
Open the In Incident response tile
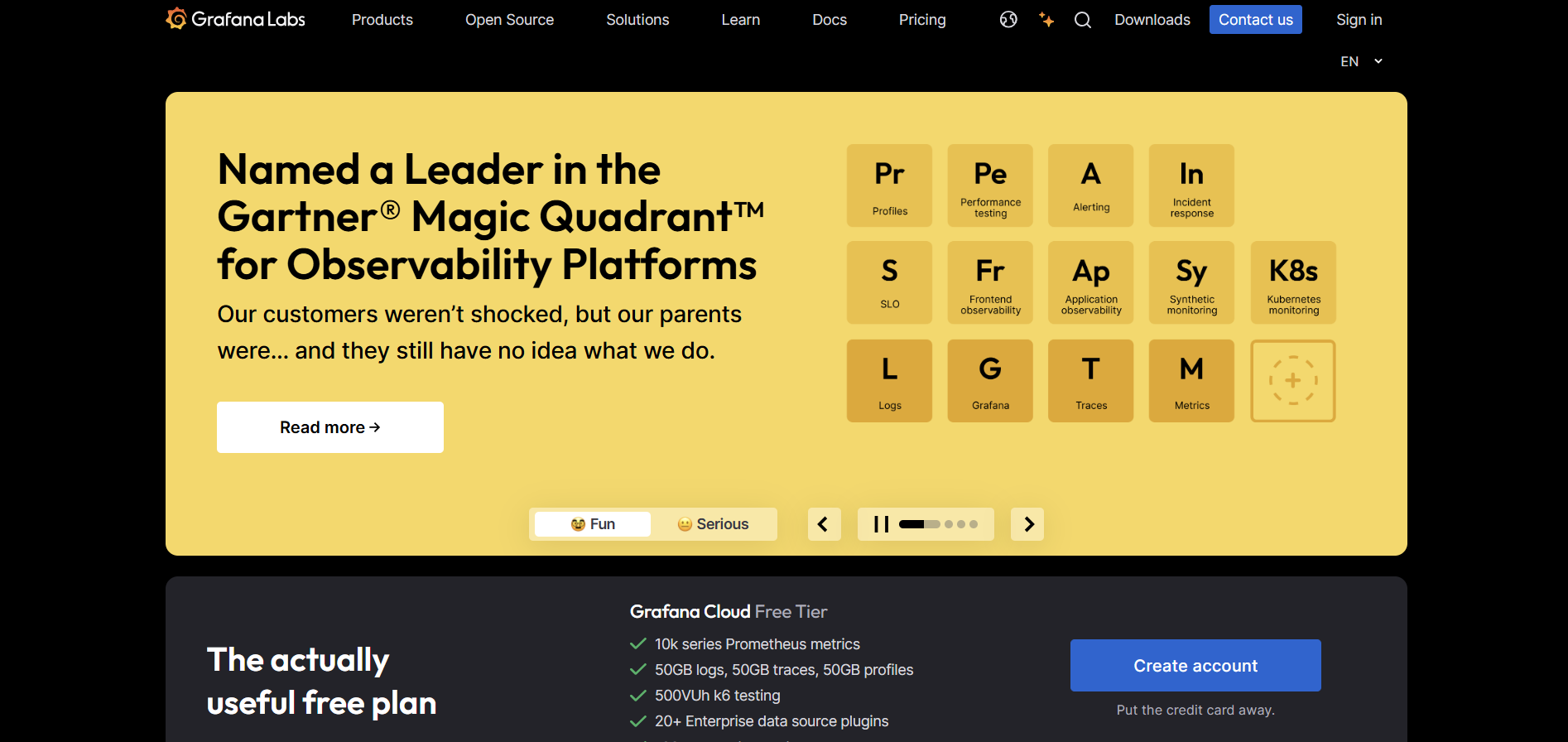tap(1191, 185)
